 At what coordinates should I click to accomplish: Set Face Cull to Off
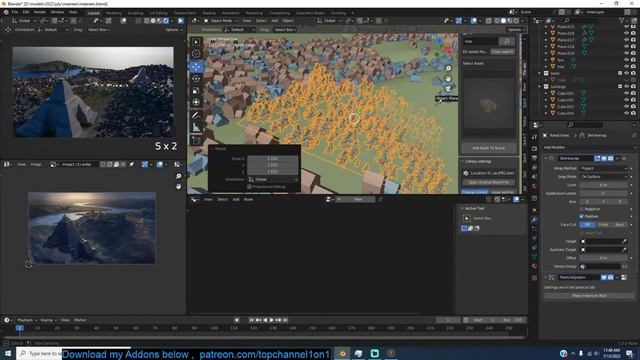click(x=587, y=225)
